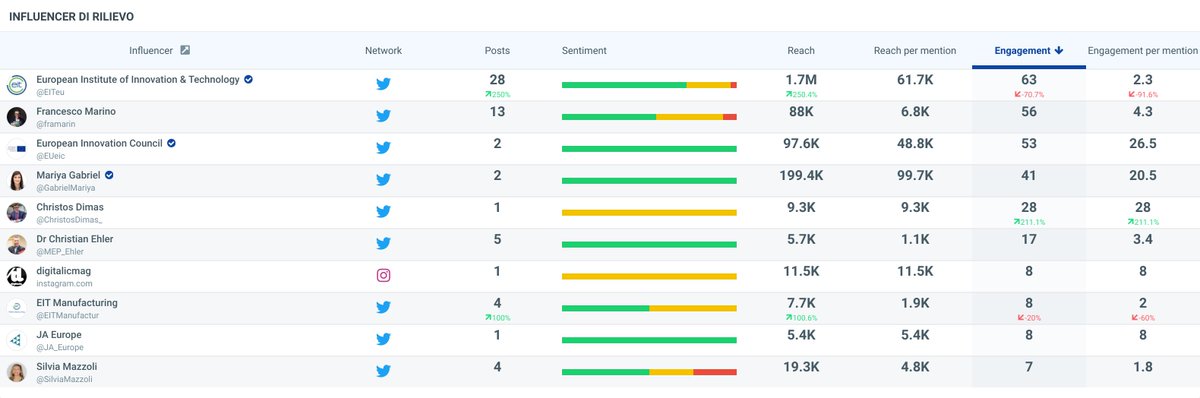The image size is (1200, 398).
Task: Click the @MEP_Ehler handle
Action: (x=60, y=252)
